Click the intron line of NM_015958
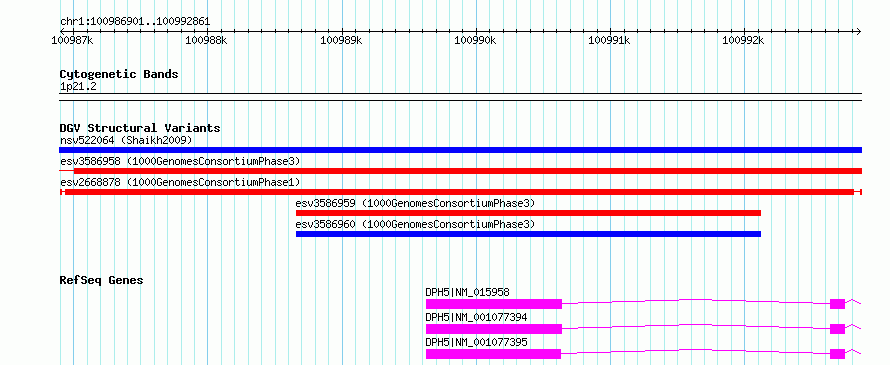 [696, 301]
